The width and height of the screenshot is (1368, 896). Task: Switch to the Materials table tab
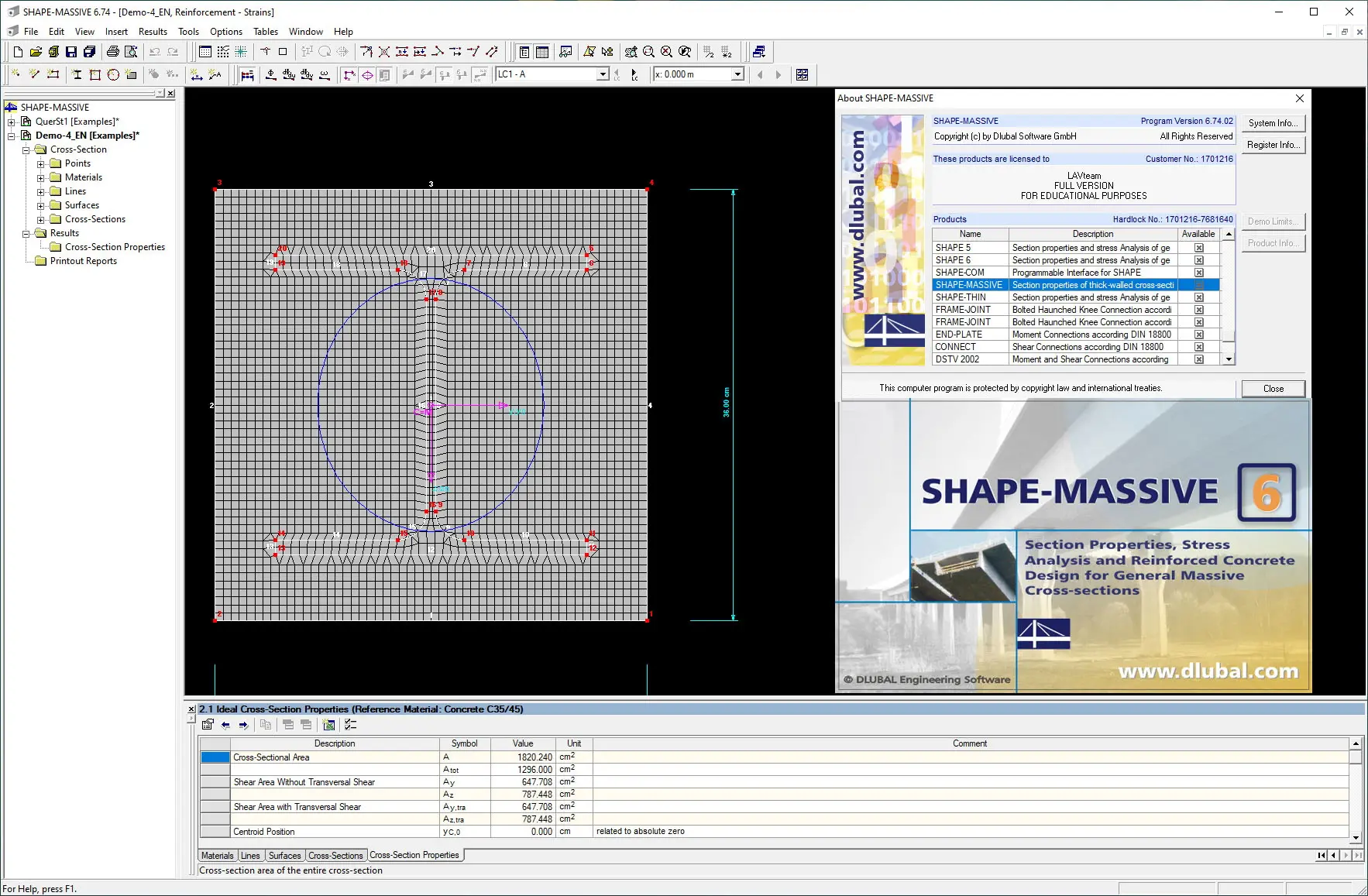click(217, 856)
